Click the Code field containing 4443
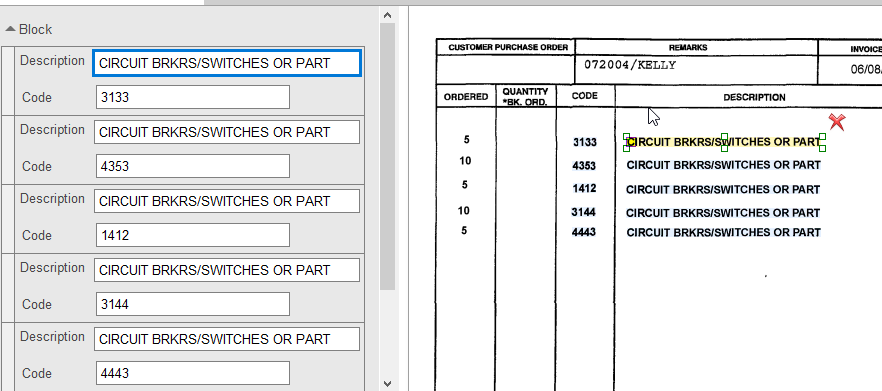This screenshot has width=882, height=391. click(192, 373)
